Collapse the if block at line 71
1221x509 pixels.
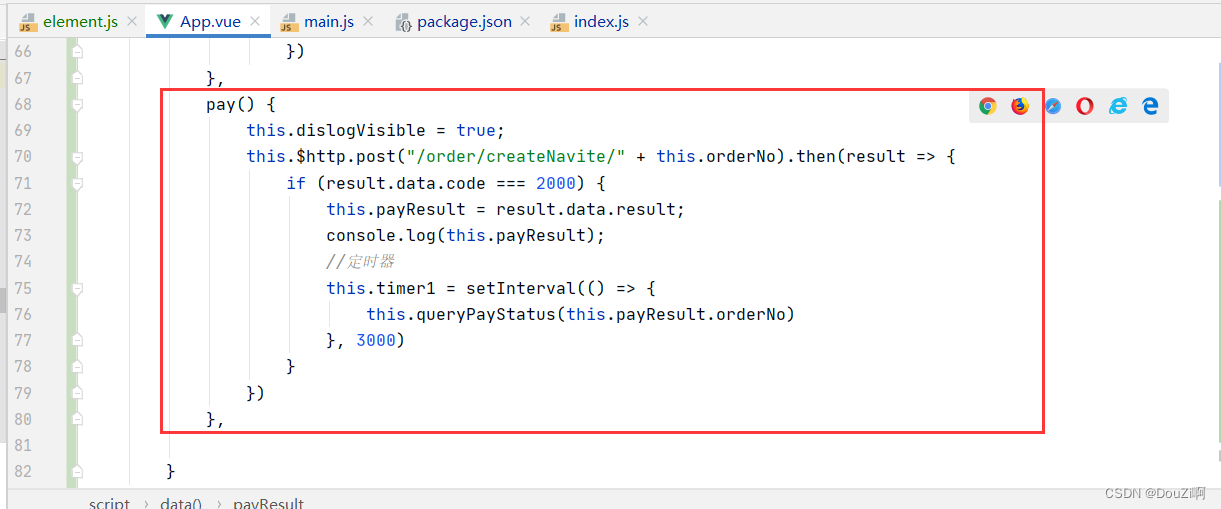click(x=77, y=183)
